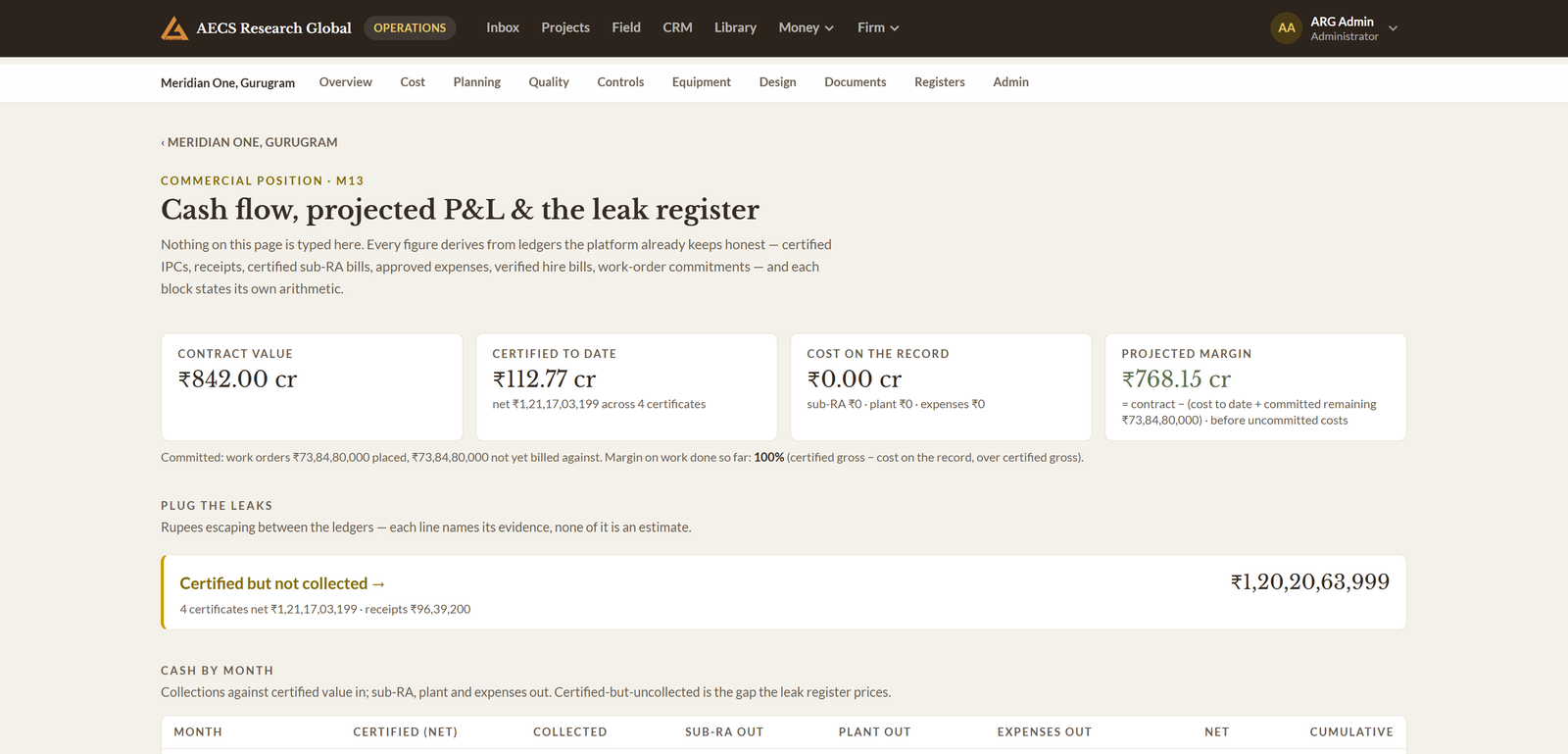Open the Library page
This screenshot has height=754, width=1568.
click(735, 27)
